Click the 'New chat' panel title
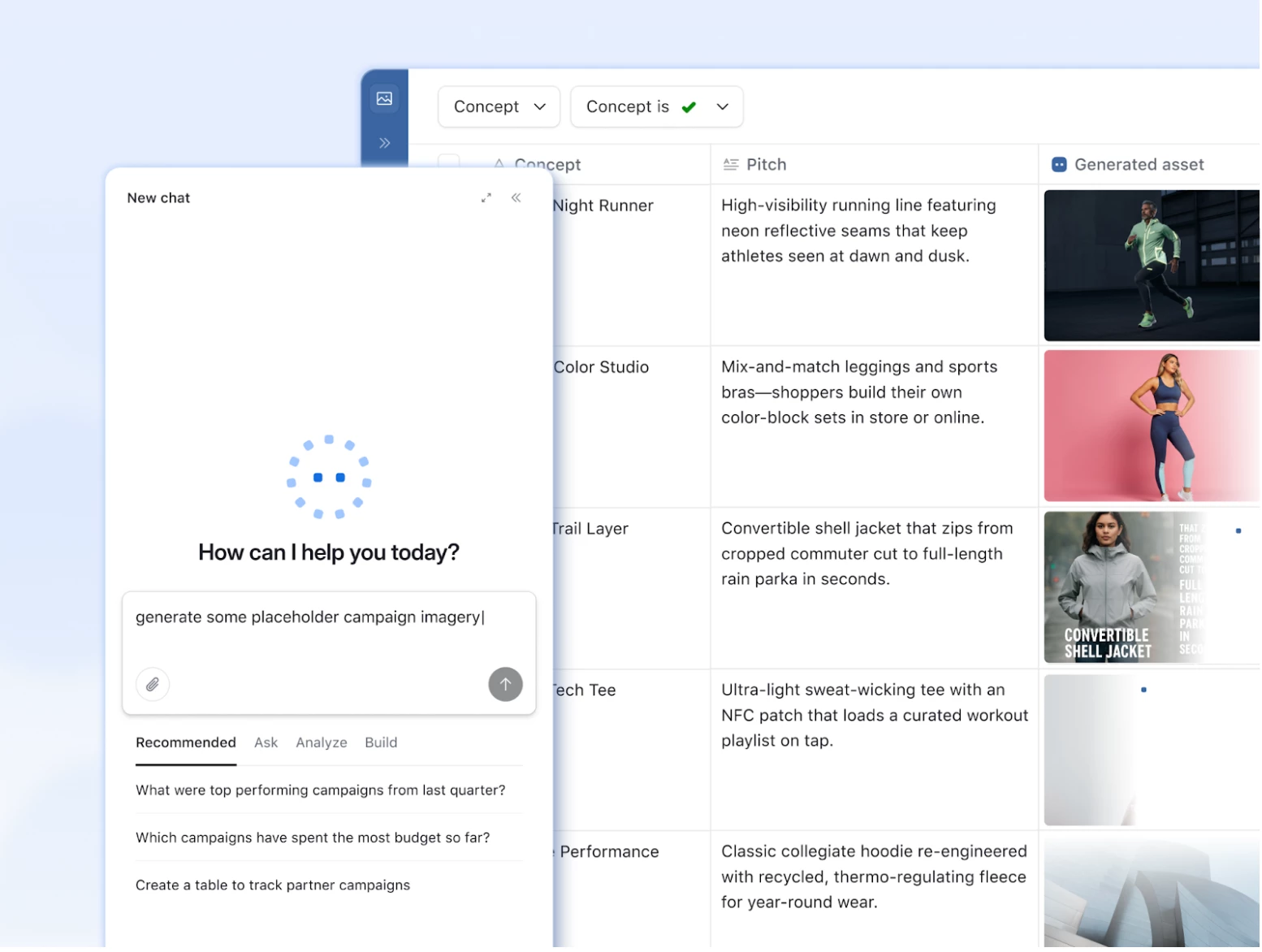The image size is (1262, 952). click(x=158, y=198)
